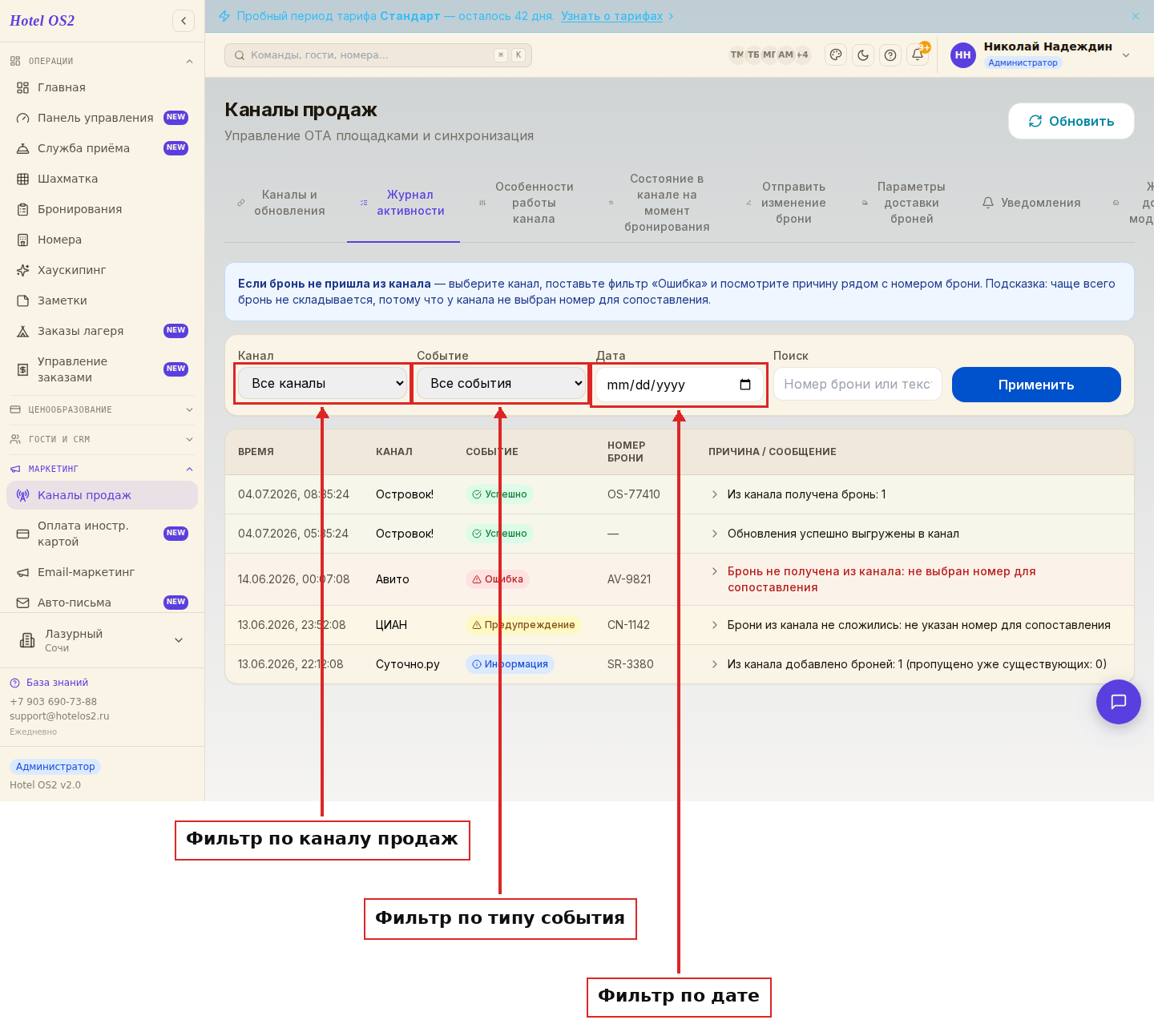Image resolution: width=1154 pixels, height=1036 pixels.
Task: Click the Применить button
Action: pos(1036,385)
